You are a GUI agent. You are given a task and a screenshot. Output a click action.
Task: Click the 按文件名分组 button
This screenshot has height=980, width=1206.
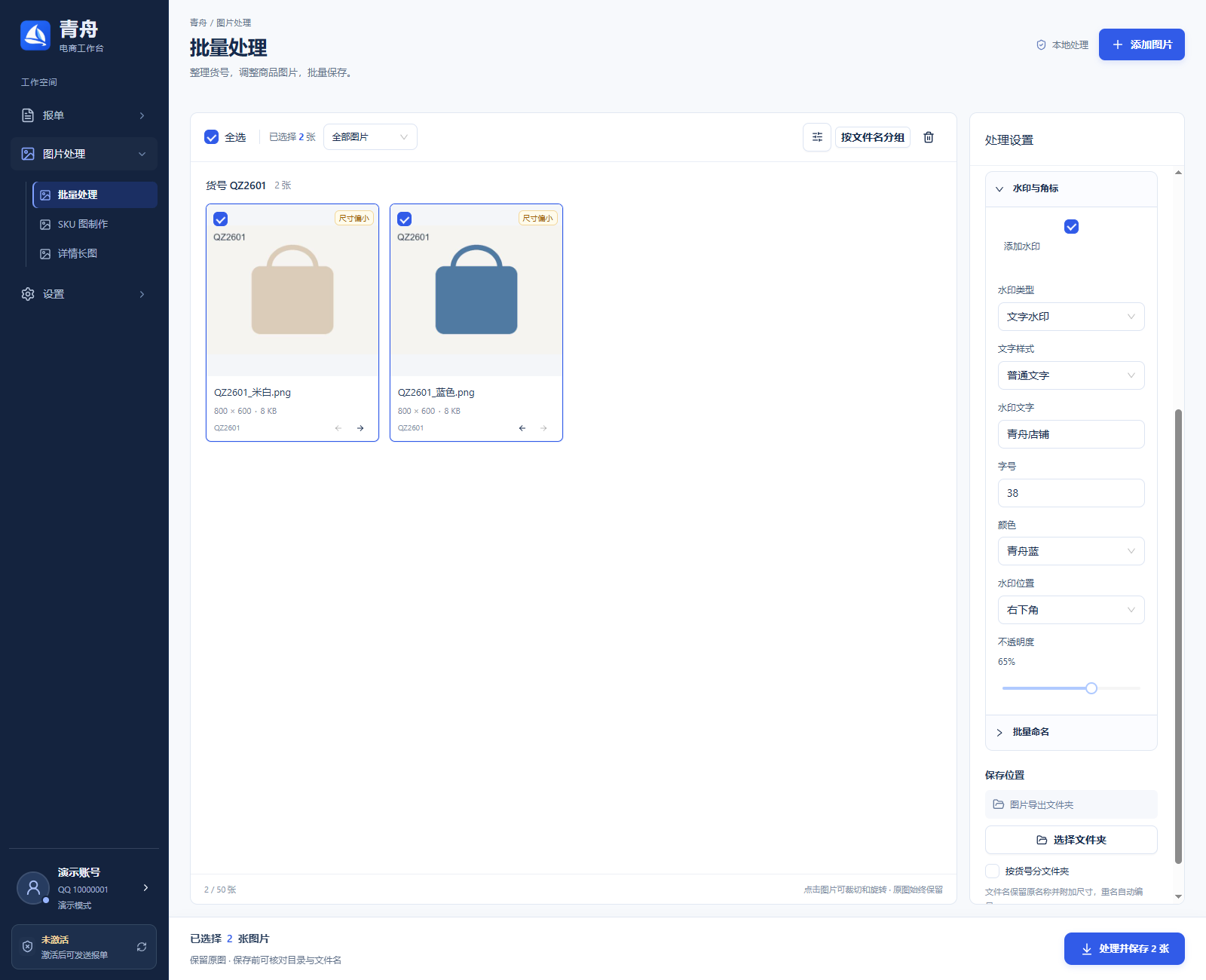pos(872,137)
